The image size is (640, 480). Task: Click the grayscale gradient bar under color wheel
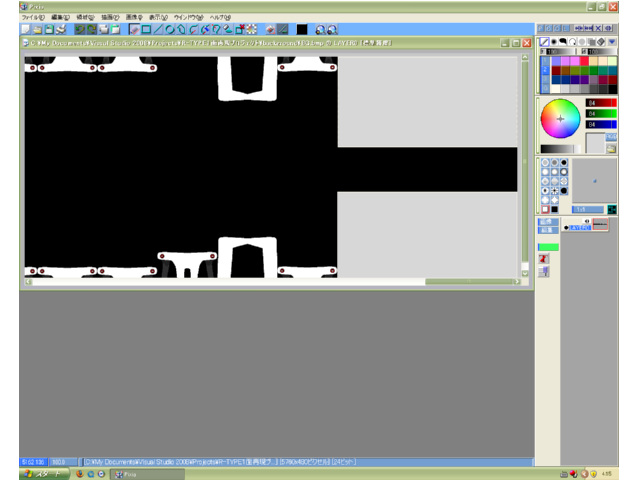[x=560, y=149]
